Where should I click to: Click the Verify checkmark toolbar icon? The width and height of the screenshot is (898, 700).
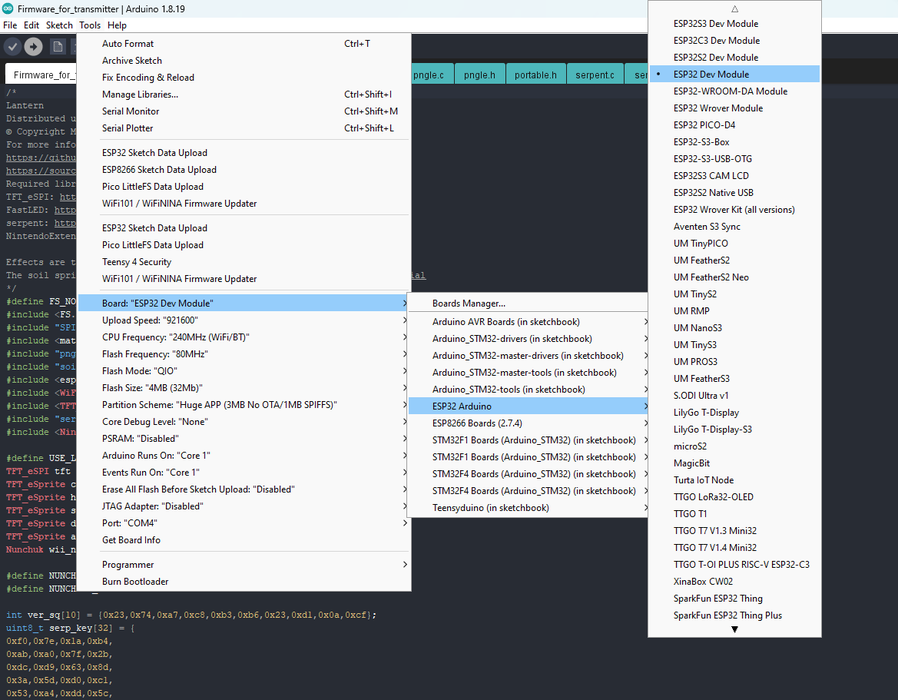pos(13,46)
